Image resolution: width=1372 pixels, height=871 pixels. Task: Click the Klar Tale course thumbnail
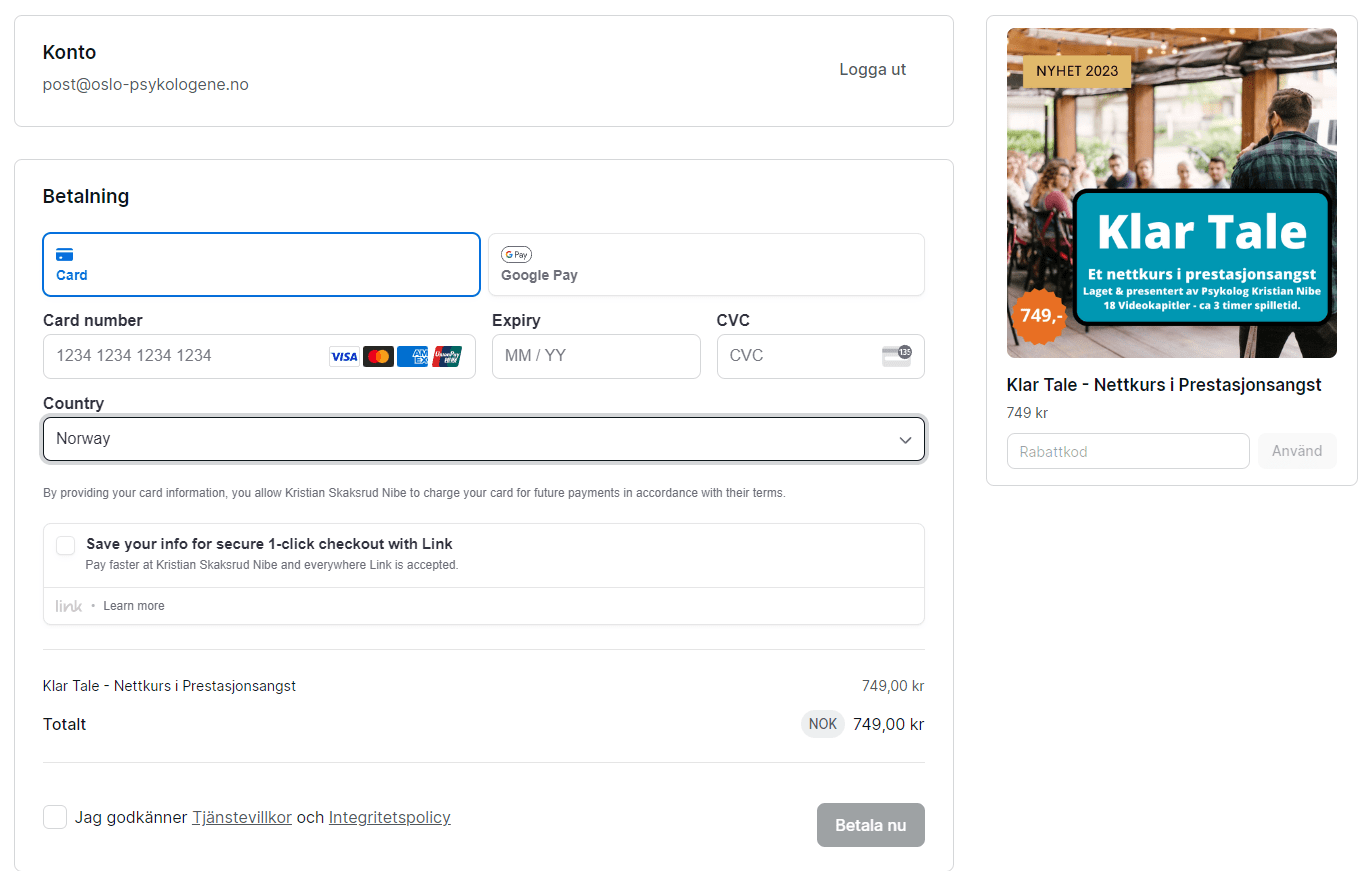[1172, 193]
